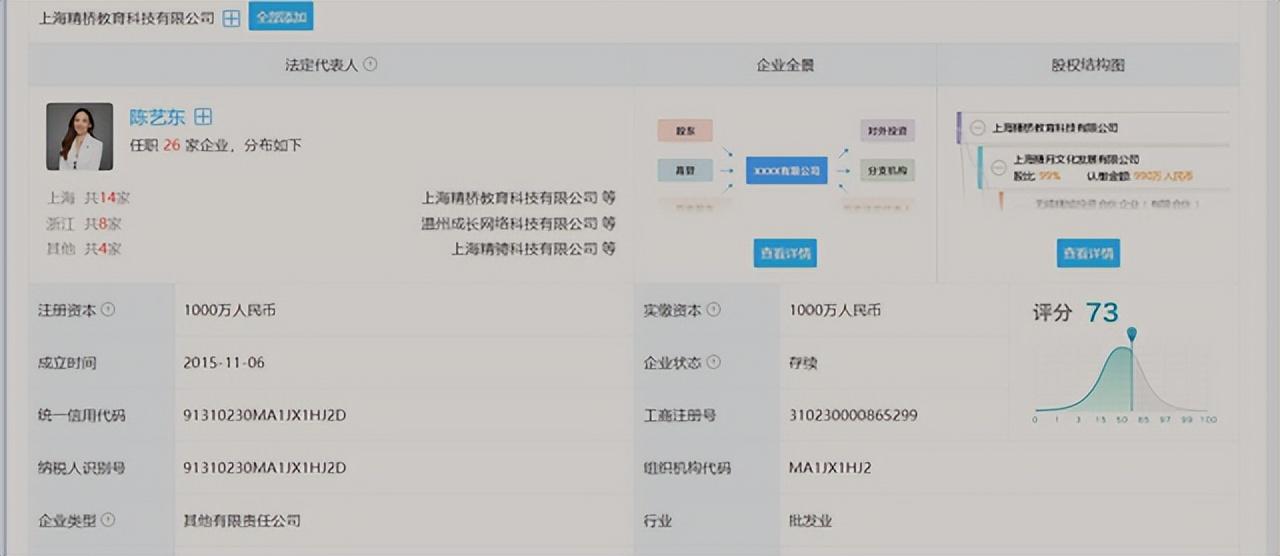Click the score marker pin on the distribution curve
This screenshot has width=1280, height=556.
(1131, 335)
